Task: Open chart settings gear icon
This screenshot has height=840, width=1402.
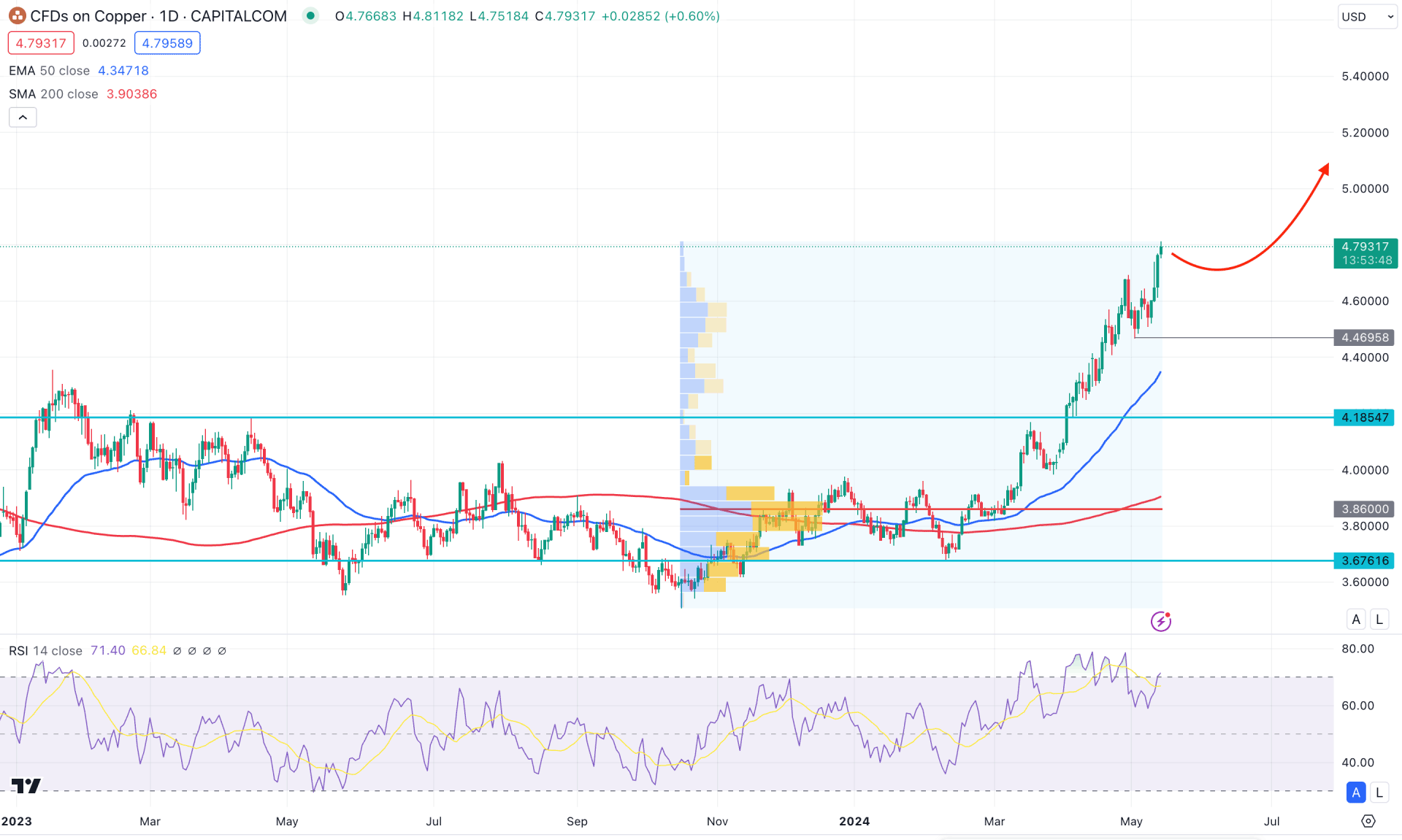Action: click(x=1368, y=821)
